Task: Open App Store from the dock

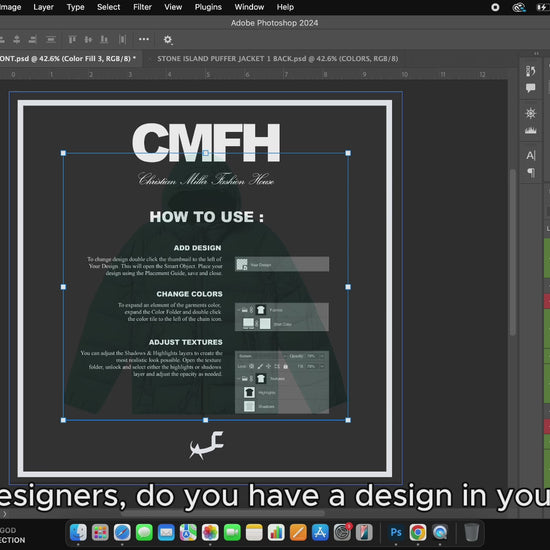Action: point(320,532)
